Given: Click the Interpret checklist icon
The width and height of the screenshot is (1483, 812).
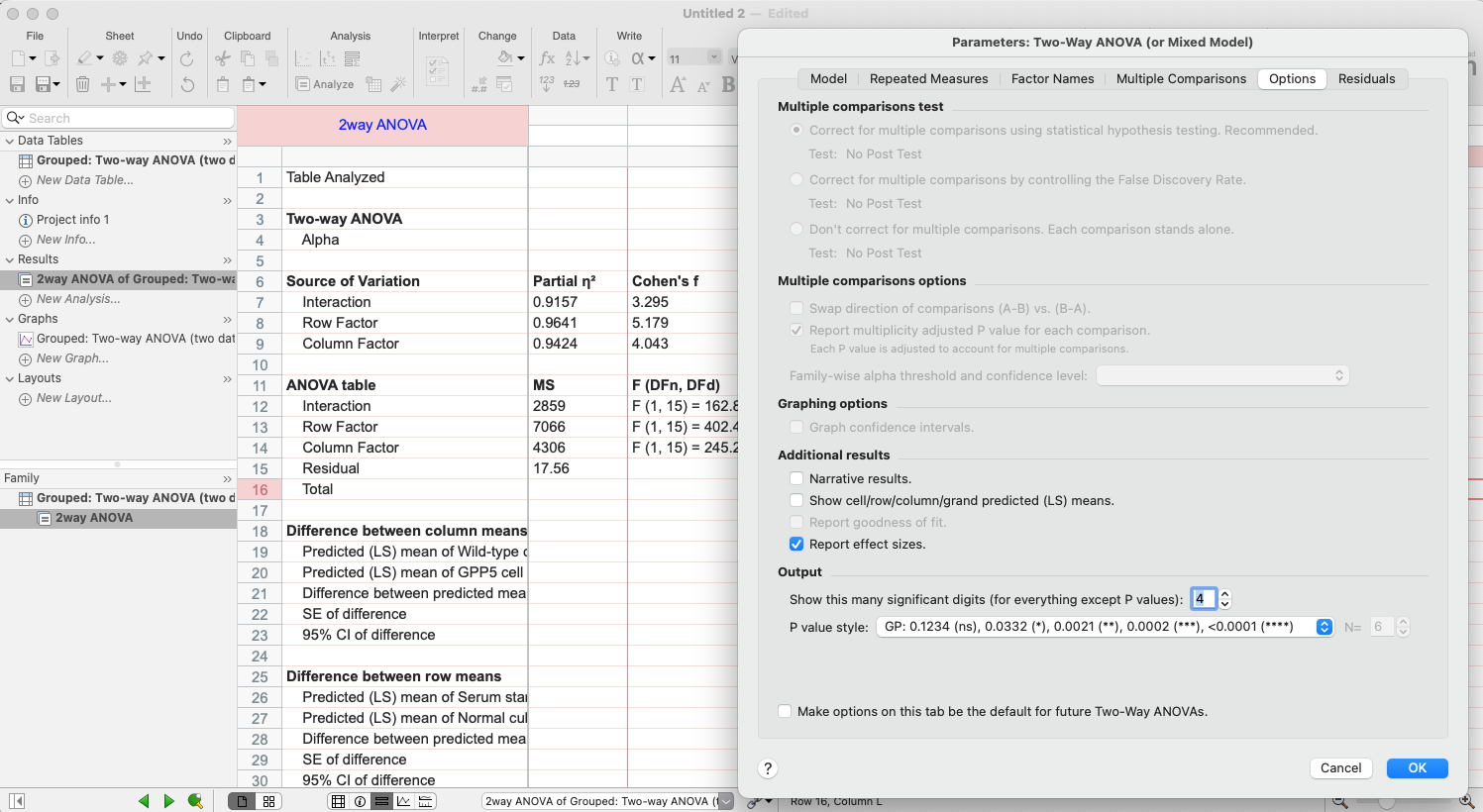Looking at the screenshot, I should pos(437,71).
